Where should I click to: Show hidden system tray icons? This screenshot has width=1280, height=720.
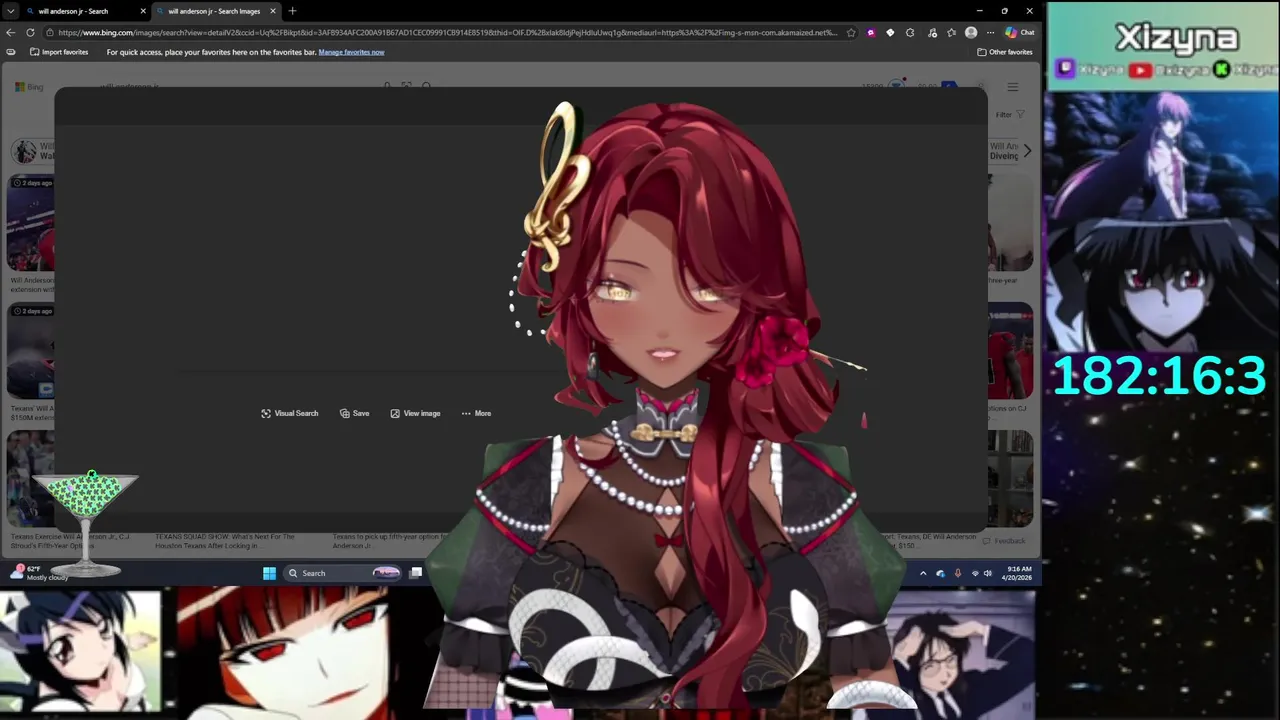923,573
